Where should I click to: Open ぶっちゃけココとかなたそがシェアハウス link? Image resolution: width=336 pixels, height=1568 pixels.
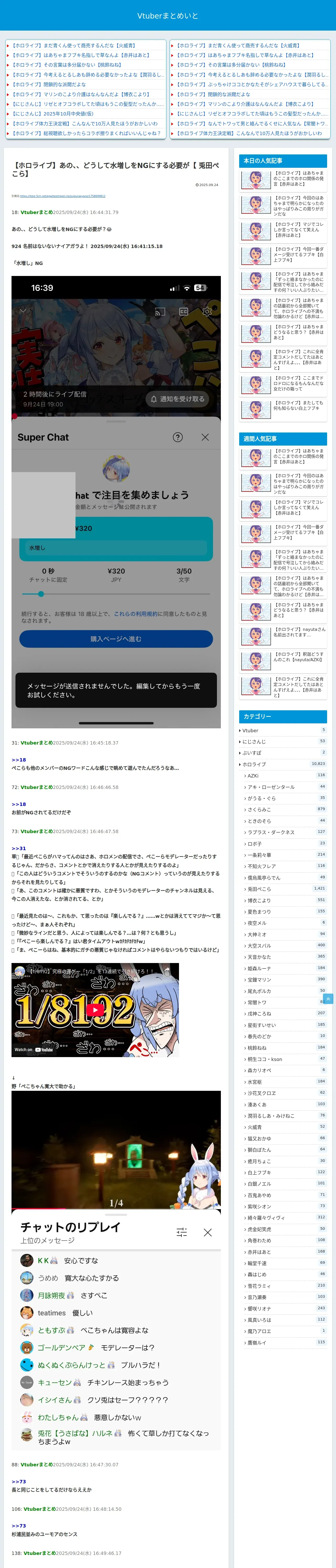click(251, 85)
